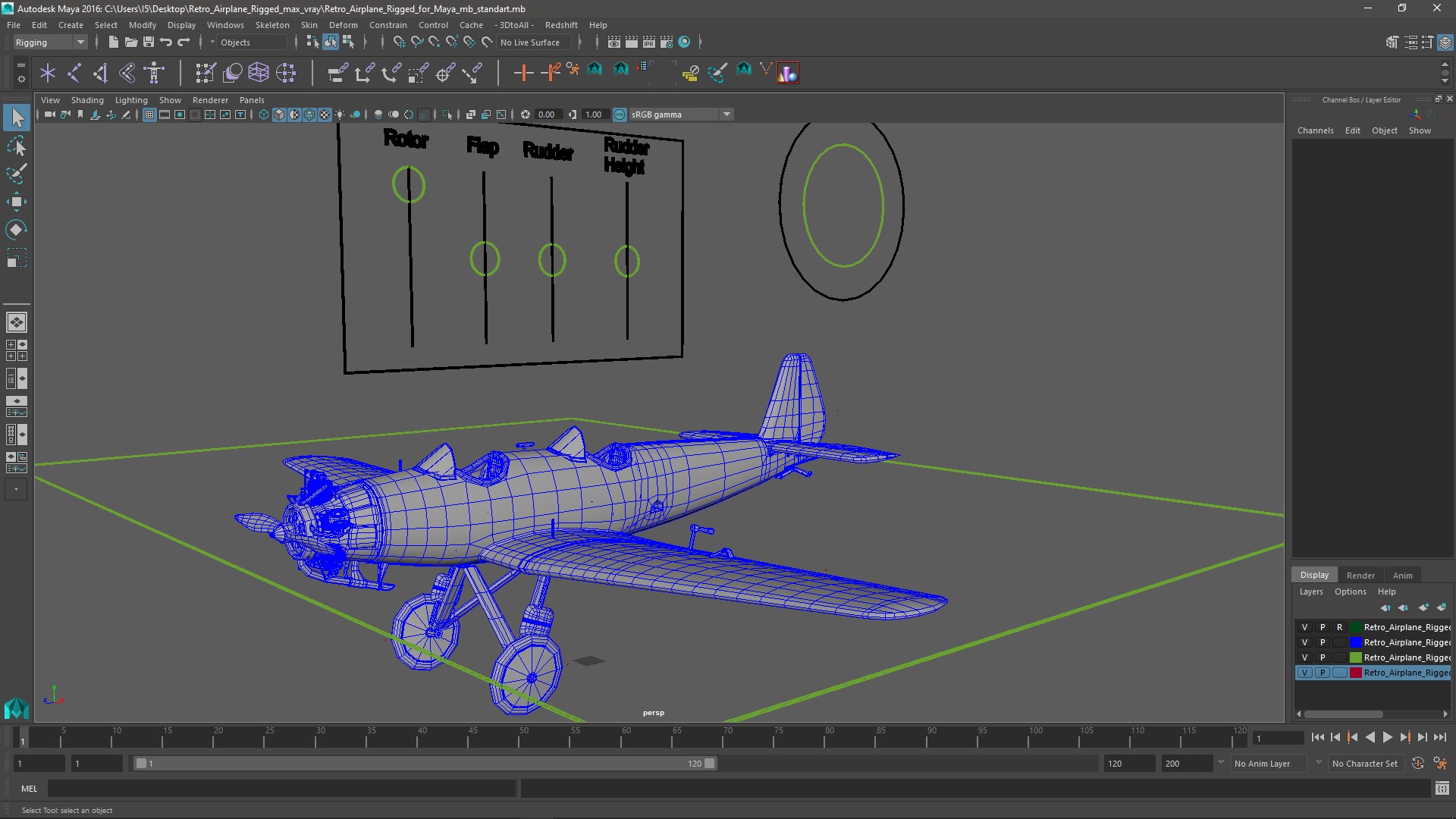Click the MEL command line input field
Screen dimensions: 1456x819
pyautogui.click(x=281, y=789)
